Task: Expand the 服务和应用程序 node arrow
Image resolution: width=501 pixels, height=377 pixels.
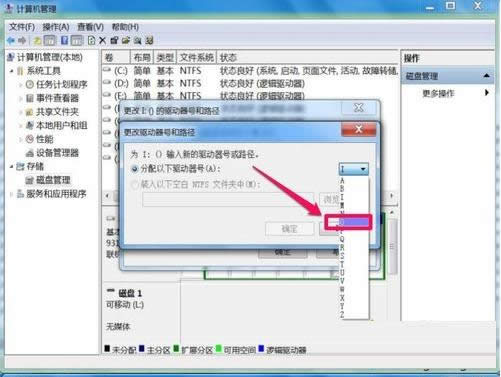Action: click(12, 194)
